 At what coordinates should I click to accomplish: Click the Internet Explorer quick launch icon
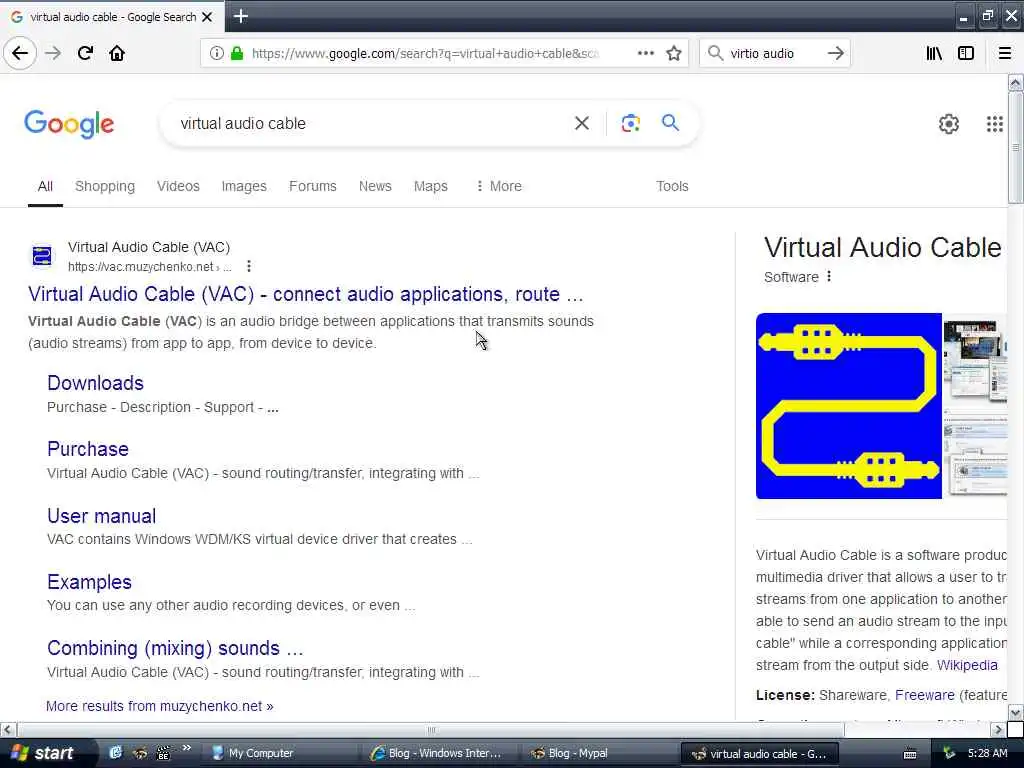(x=115, y=753)
